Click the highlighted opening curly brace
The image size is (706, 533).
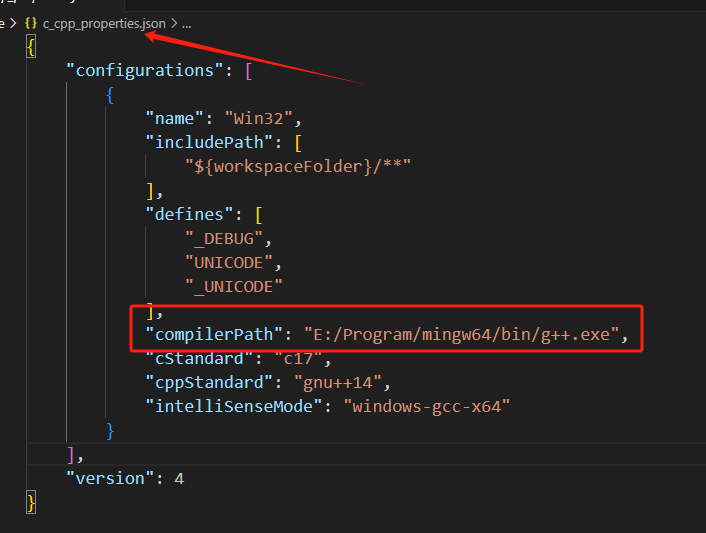tap(32, 46)
